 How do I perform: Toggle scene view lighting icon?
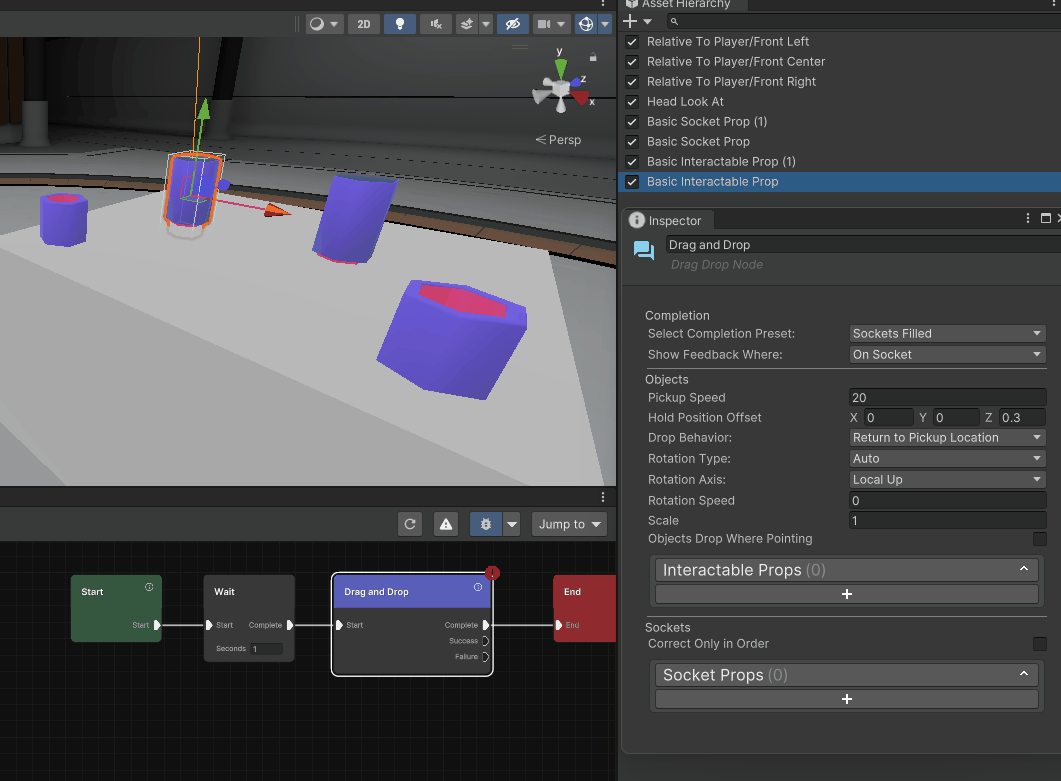coord(399,24)
